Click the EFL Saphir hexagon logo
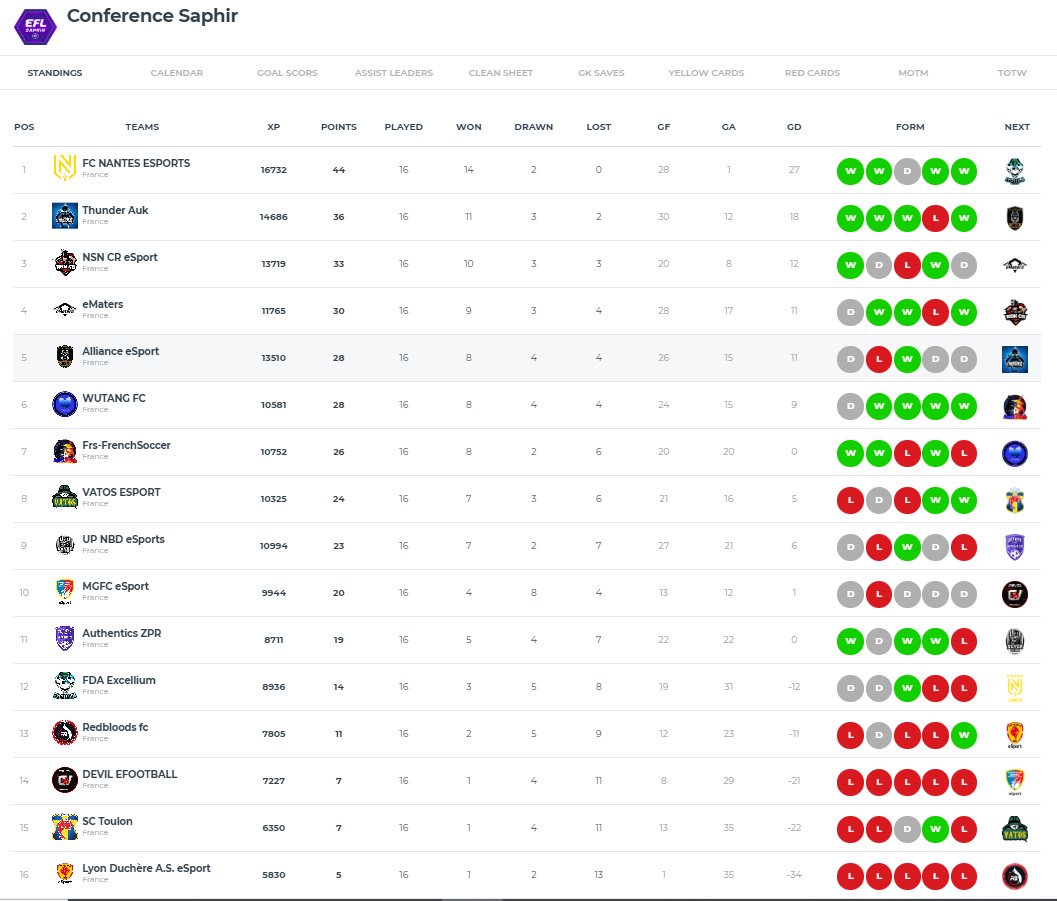1057x901 pixels. click(35, 27)
